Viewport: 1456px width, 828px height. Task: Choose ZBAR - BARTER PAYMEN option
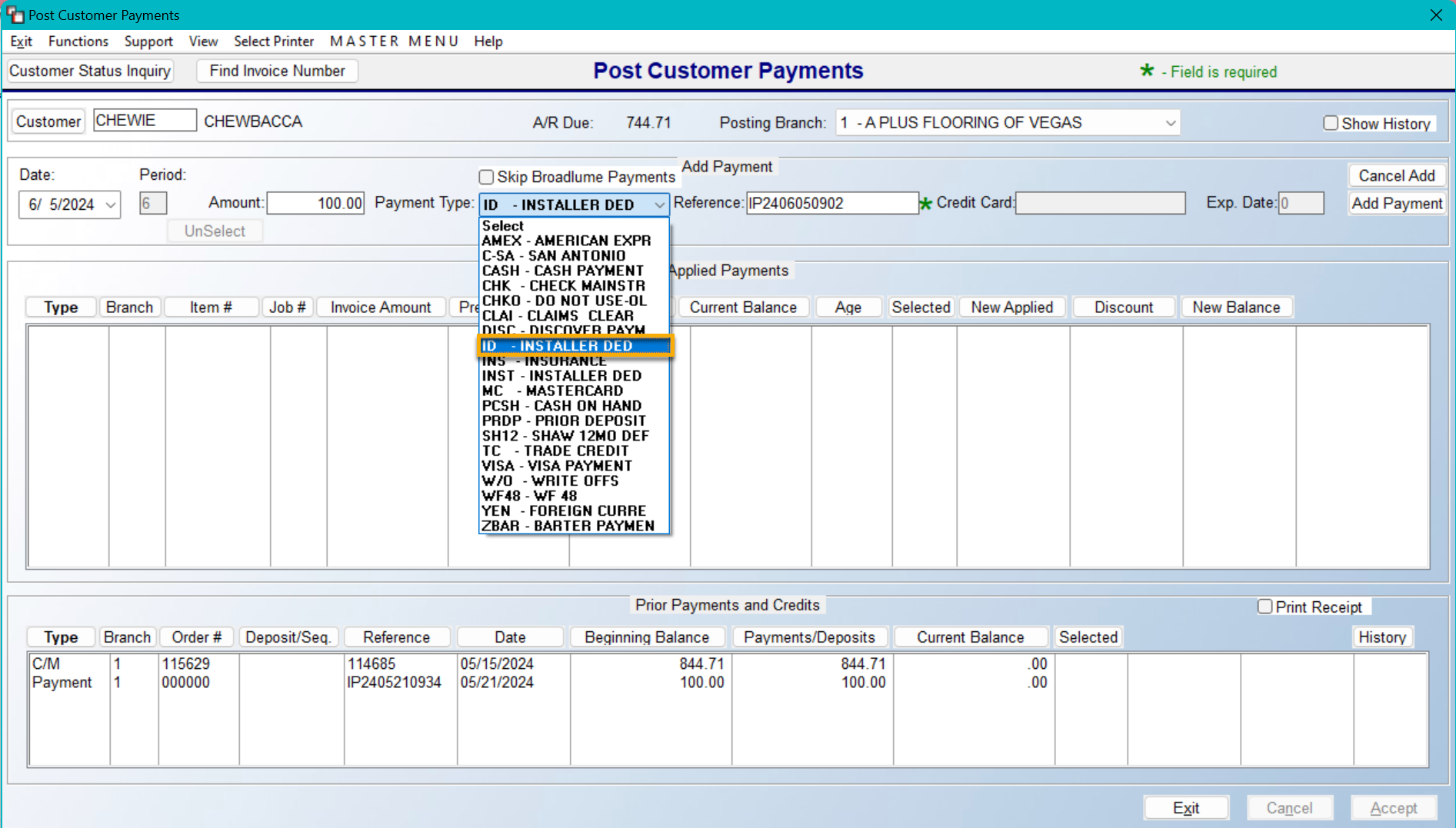point(568,526)
